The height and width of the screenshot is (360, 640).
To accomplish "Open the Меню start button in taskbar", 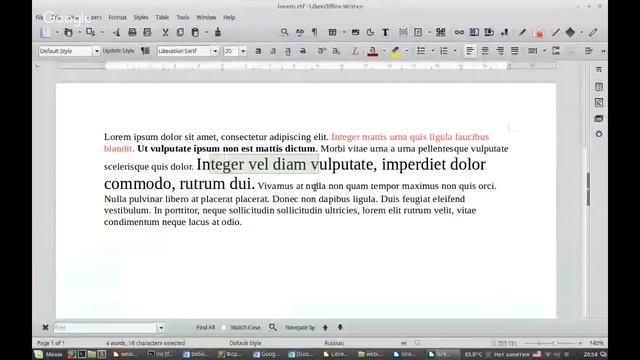I will (49, 354).
